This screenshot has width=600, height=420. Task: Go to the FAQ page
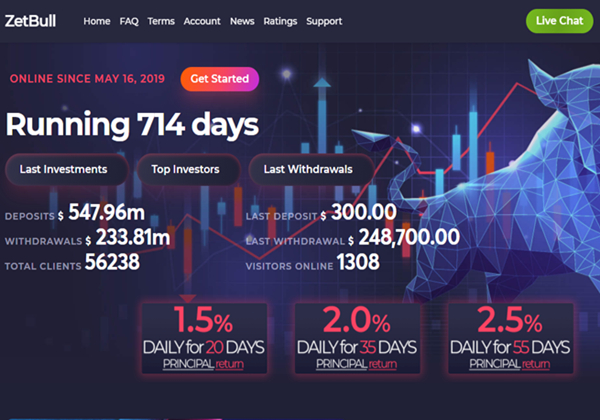tap(129, 21)
